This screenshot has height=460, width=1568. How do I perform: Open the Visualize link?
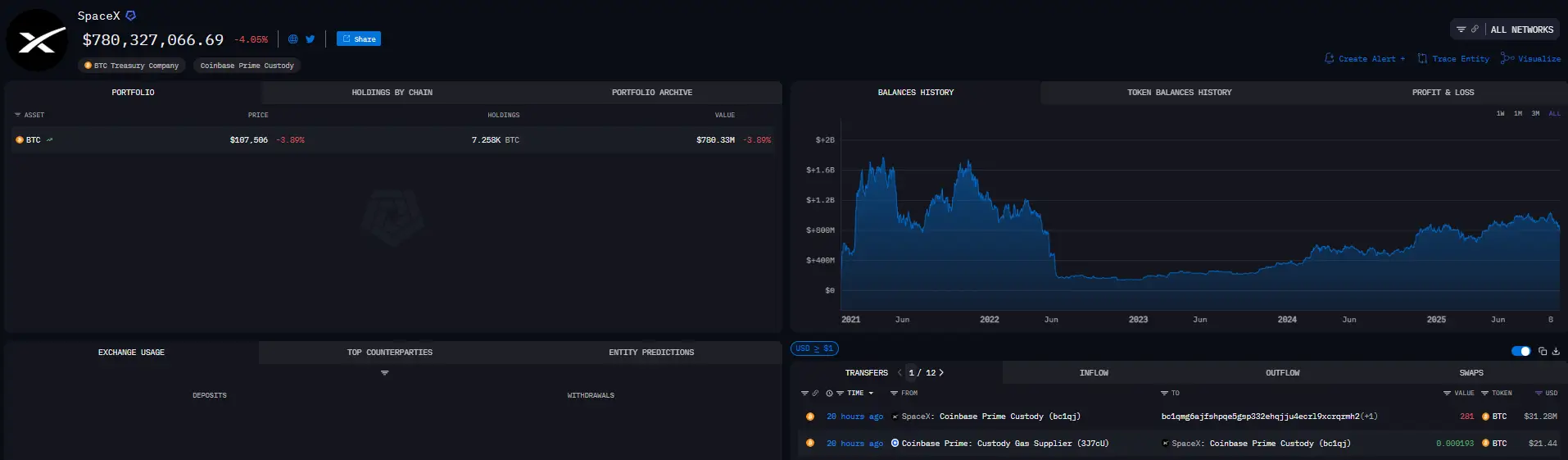coord(1539,59)
